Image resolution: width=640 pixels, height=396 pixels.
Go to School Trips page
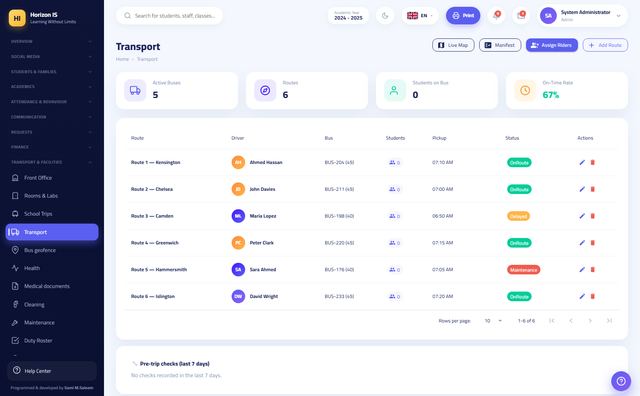(x=52, y=214)
